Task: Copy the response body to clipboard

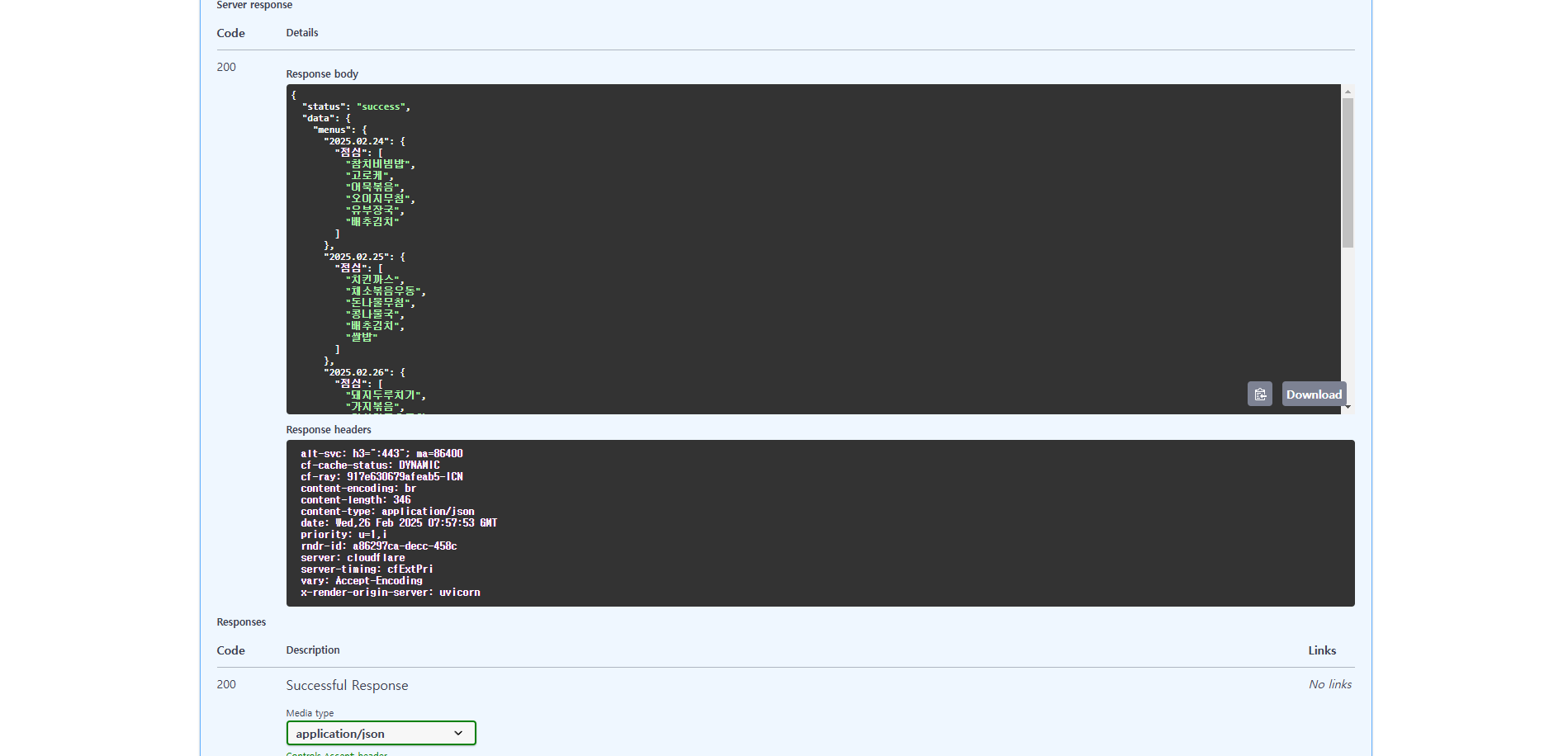Action: (1259, 395)
